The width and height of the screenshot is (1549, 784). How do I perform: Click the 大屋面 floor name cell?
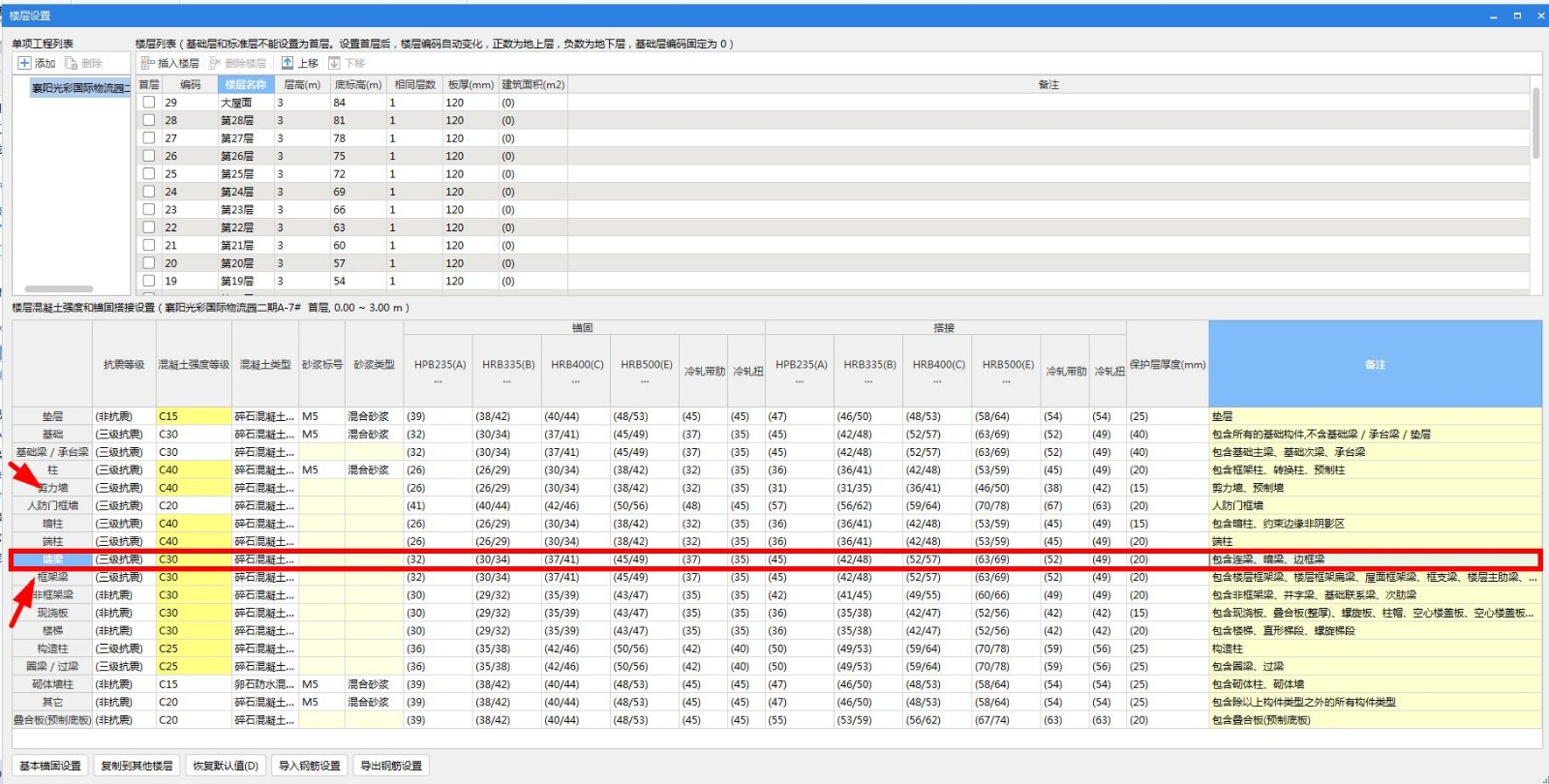pyautogui.click(x=246, y=103)
